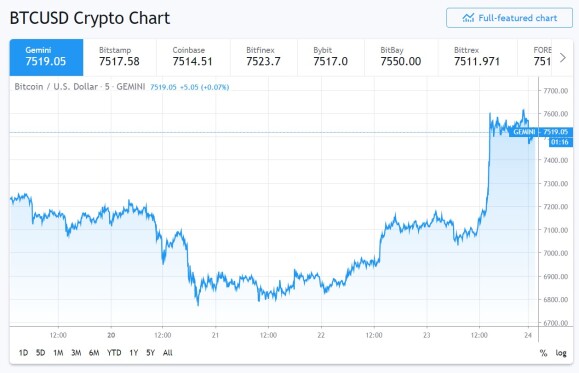Viewport: 579px width, 373px height.
Task: Click the GEMINI 7519.05 price label
Action: [x=541, y=132]
